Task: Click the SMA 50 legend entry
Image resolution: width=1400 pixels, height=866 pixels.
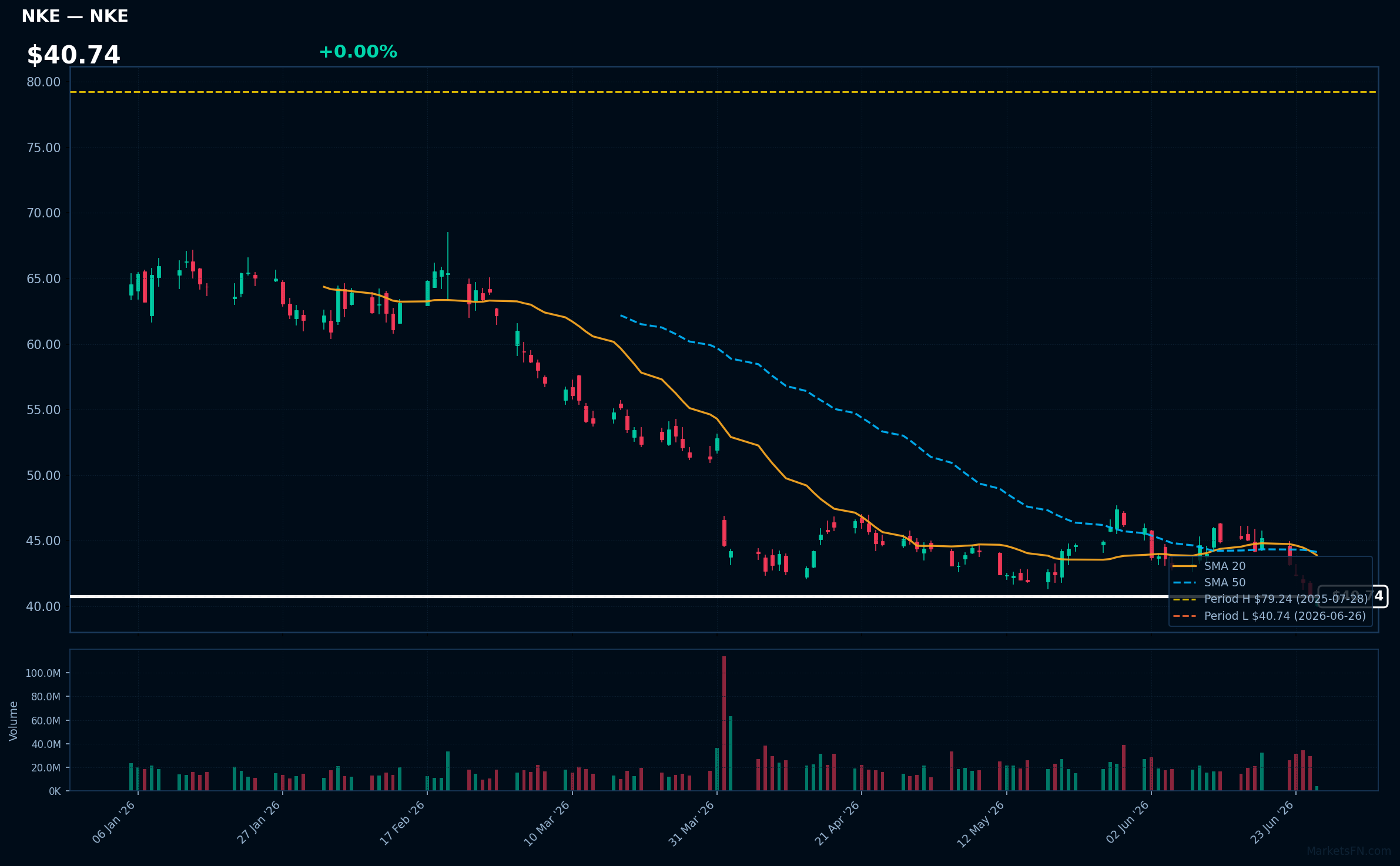Action: click(1209, 582)
